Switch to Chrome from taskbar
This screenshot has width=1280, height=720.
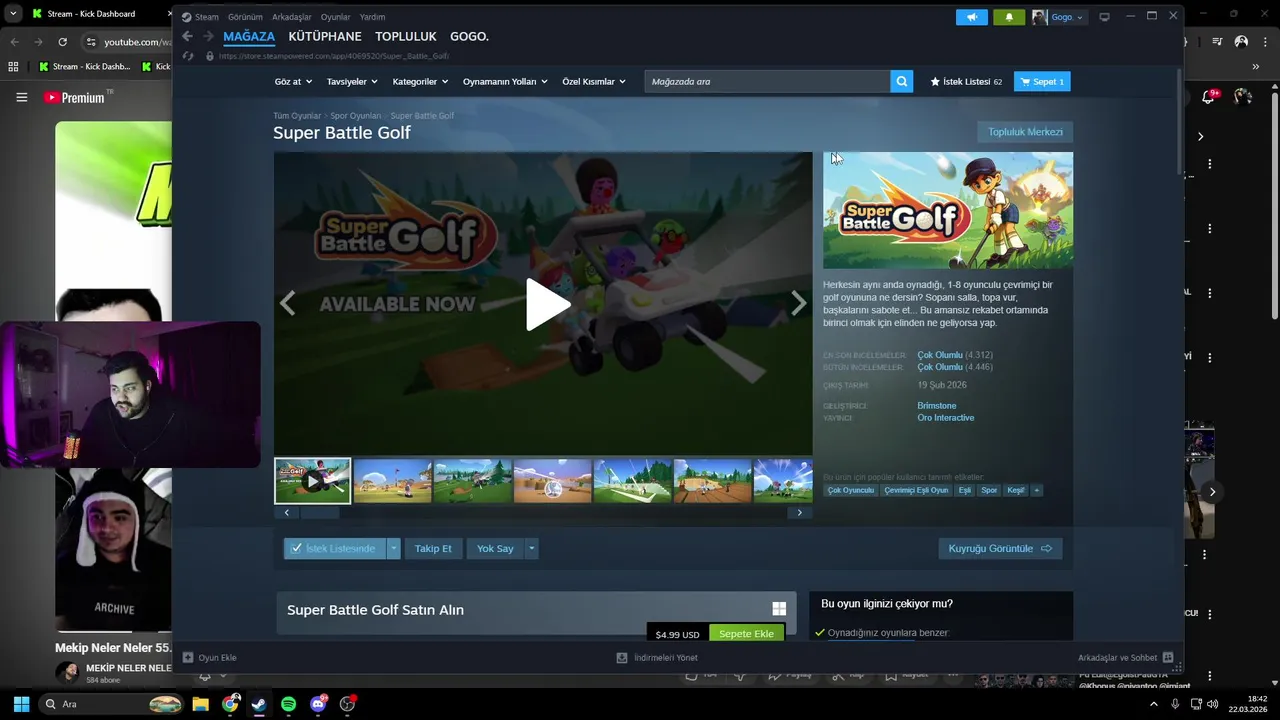click(230, 704)
